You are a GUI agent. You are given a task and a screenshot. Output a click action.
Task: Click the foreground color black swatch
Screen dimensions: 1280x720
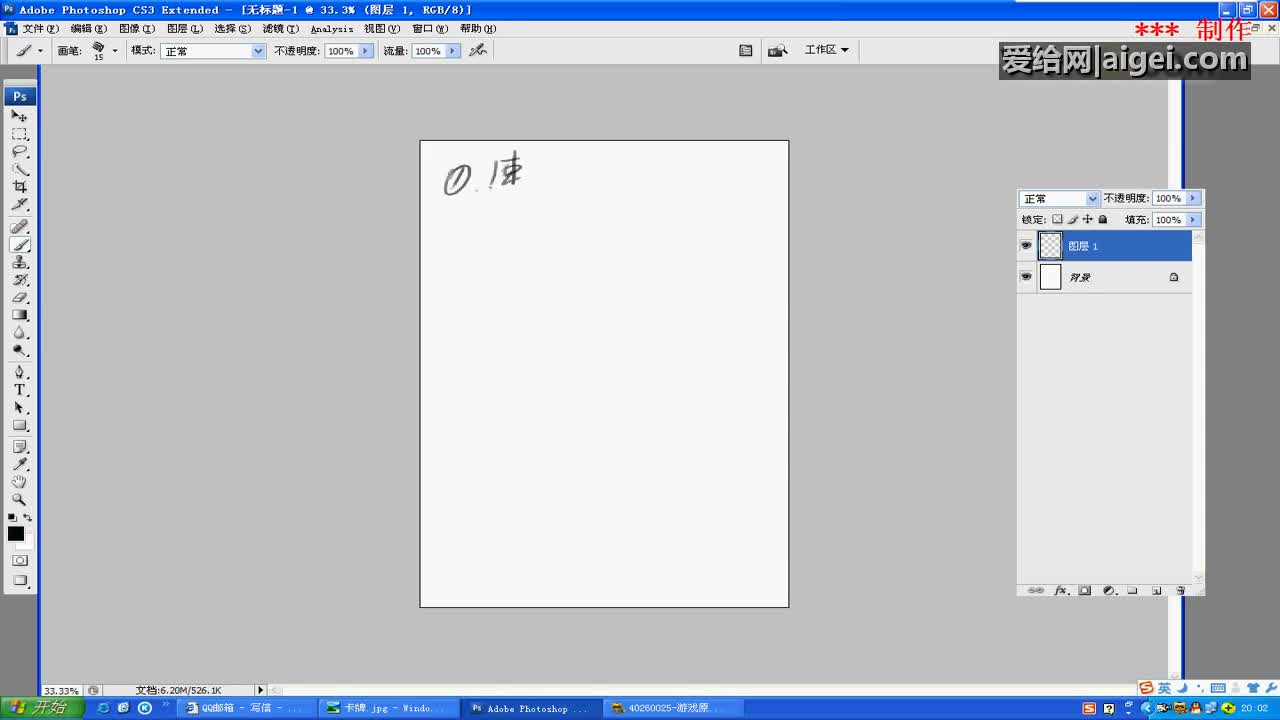[x=16, y=534]
